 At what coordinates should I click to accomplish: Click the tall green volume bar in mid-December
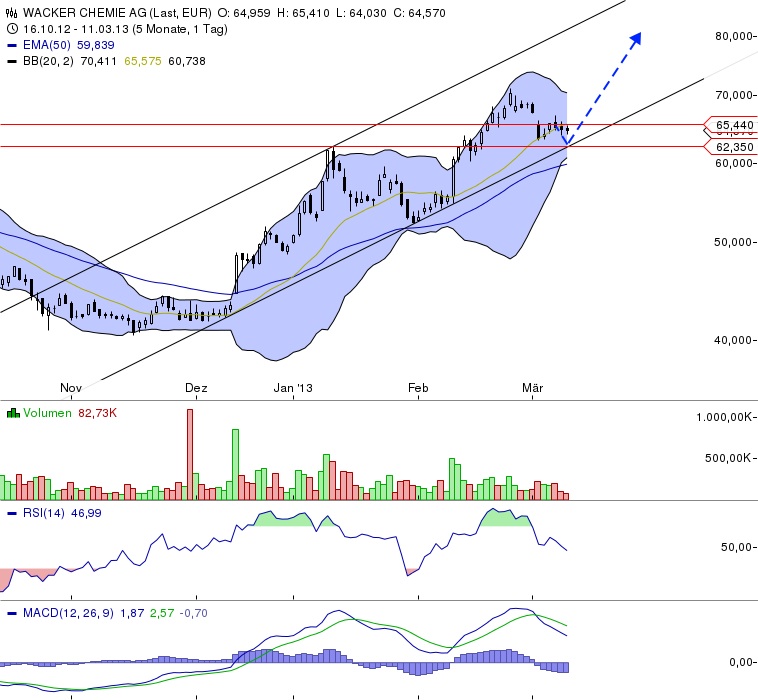(235, 464)
